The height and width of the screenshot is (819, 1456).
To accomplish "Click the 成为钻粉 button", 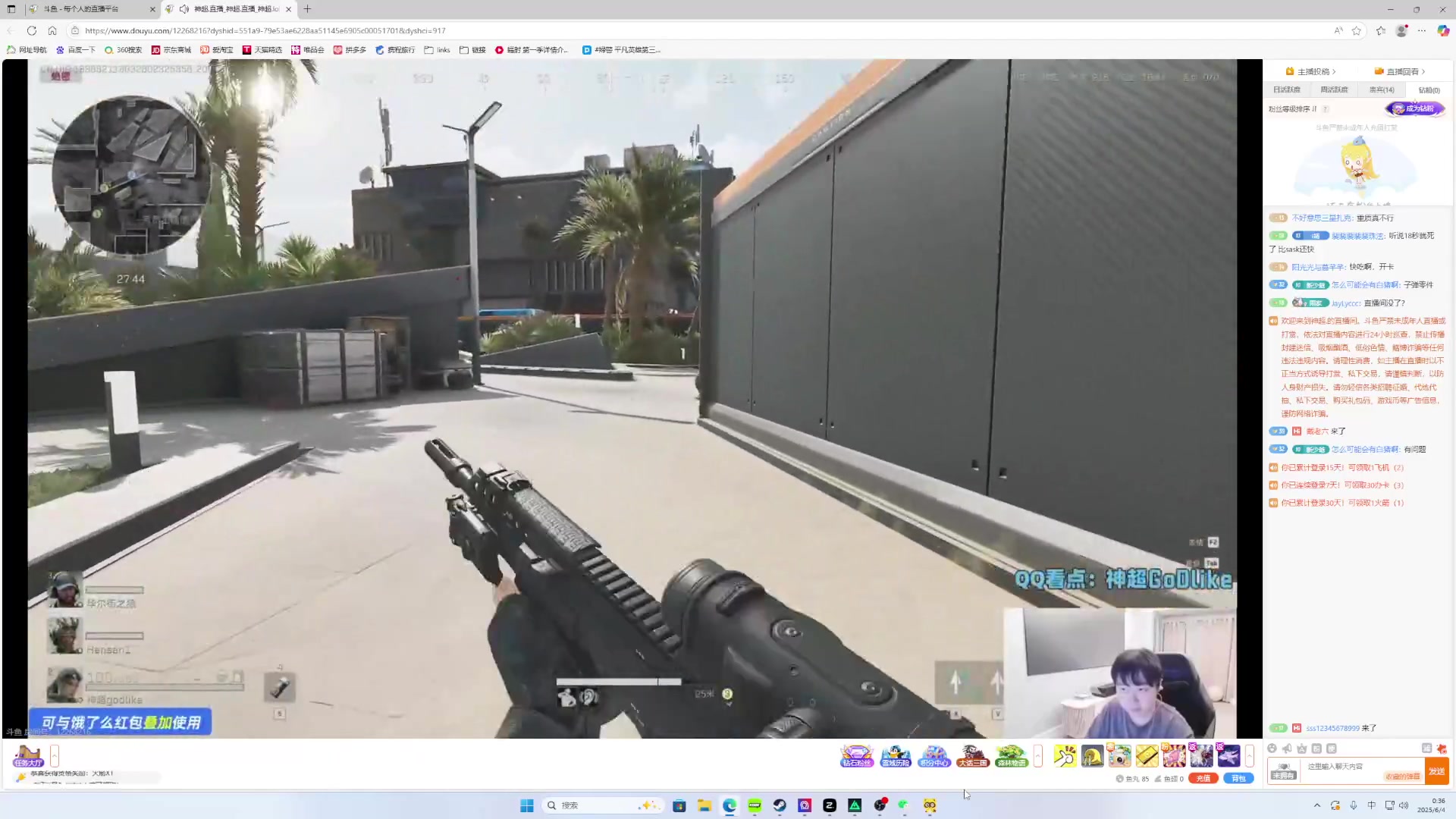I will 1415,108.
